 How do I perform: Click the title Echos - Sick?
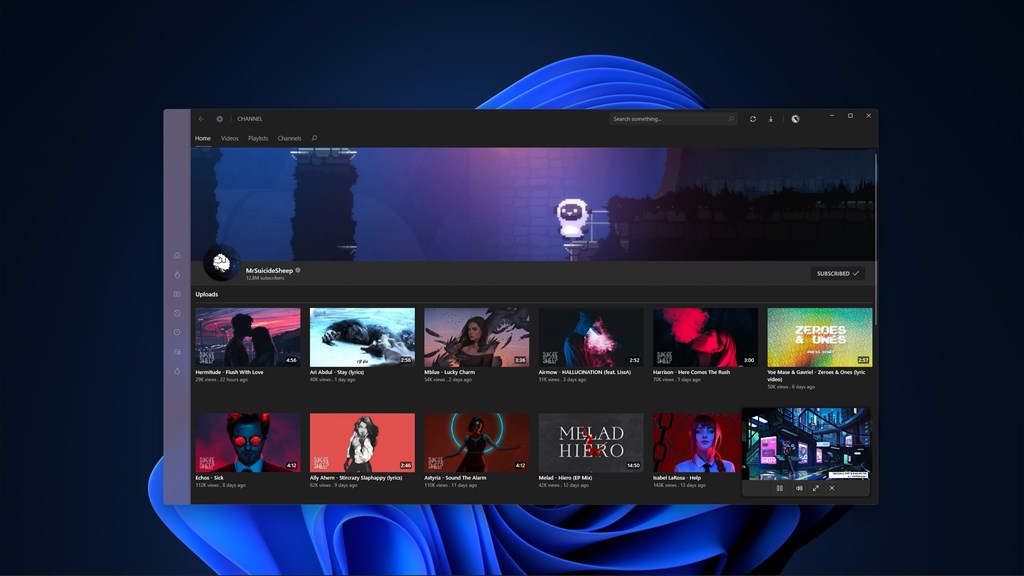tap(210, 478)
